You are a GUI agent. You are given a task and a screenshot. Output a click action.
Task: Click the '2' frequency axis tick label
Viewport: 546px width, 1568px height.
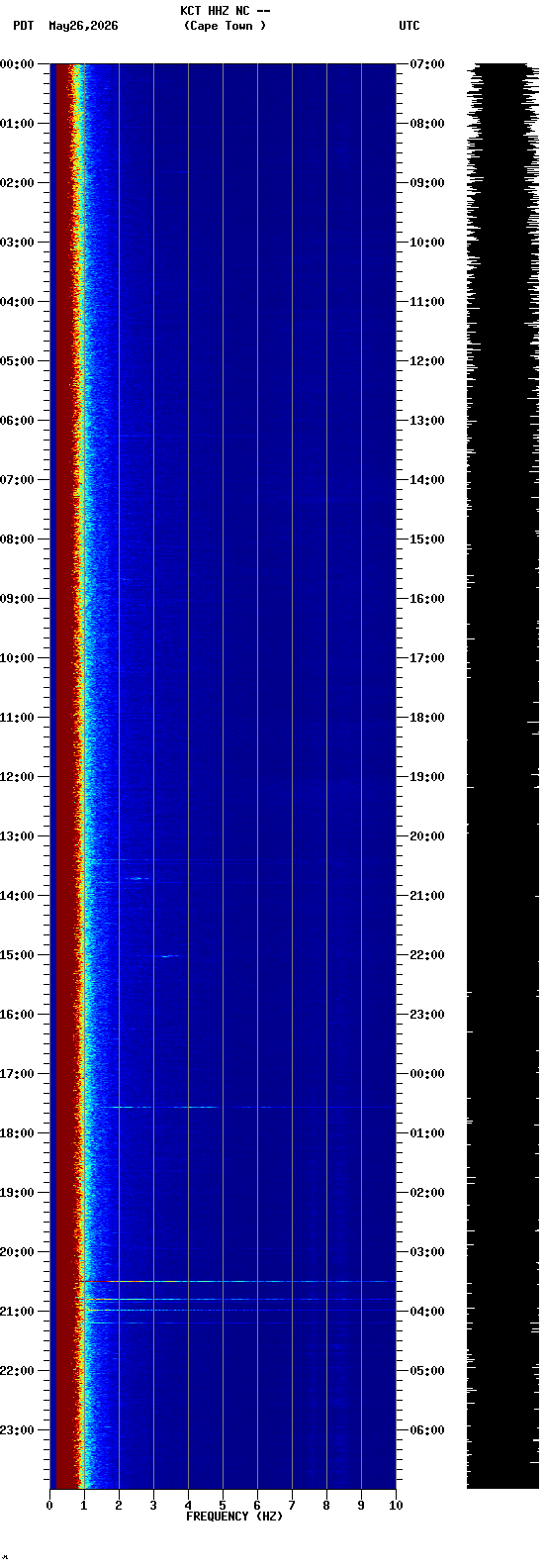119,1506
